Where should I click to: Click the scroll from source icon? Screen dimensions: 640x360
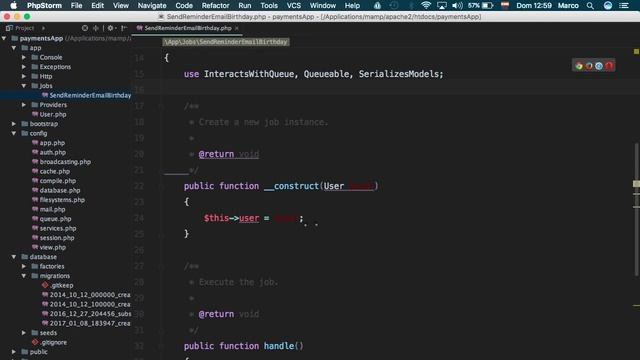coord(85,28)
